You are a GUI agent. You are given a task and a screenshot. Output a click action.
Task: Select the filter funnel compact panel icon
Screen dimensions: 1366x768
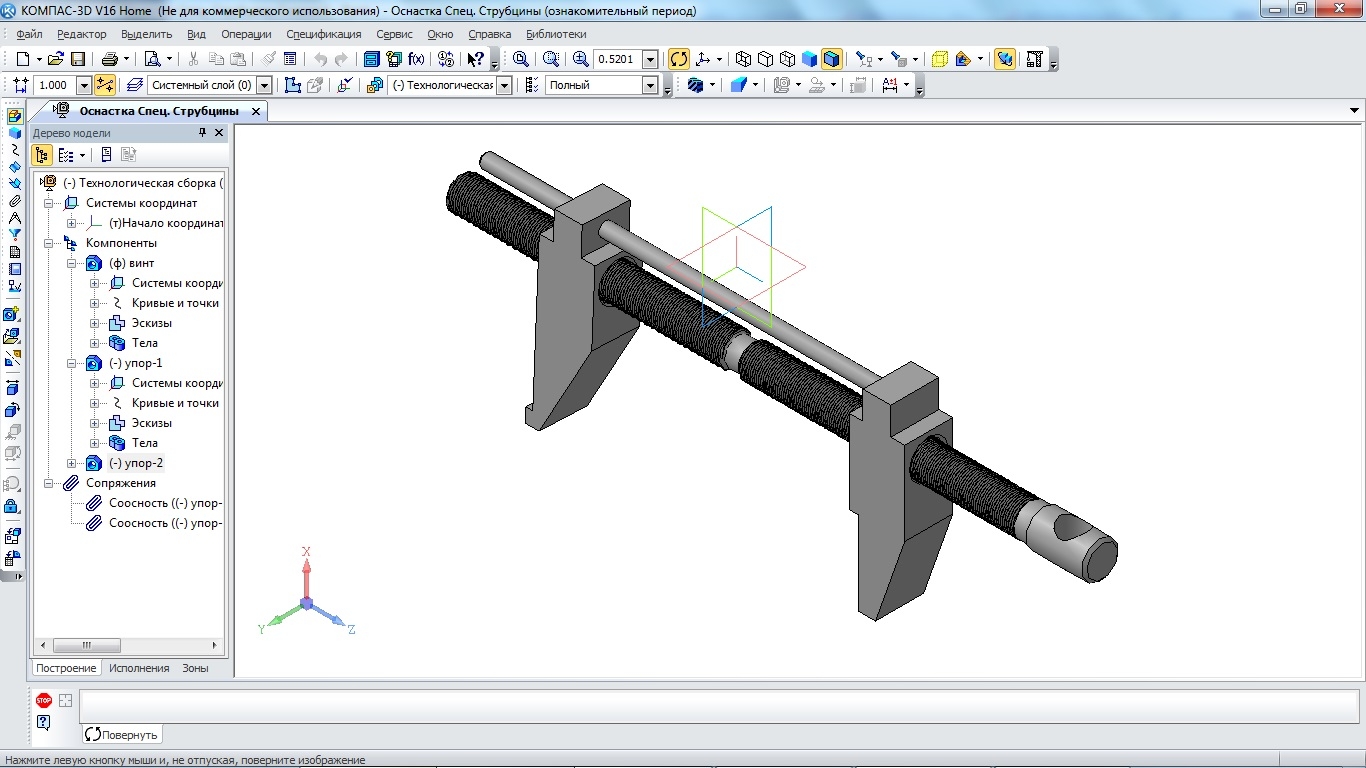pyautogui.click(x=14, y=235)
